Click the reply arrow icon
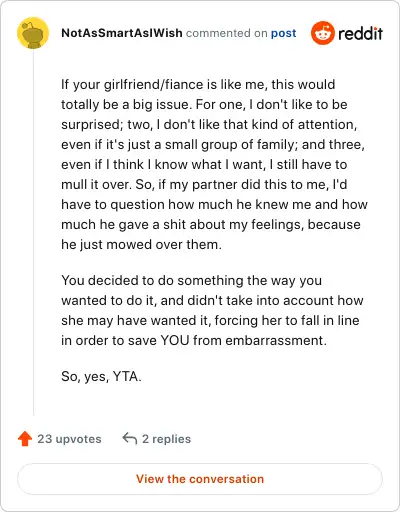The width and height of the screenshot is (400, 512). coord(130,439)
